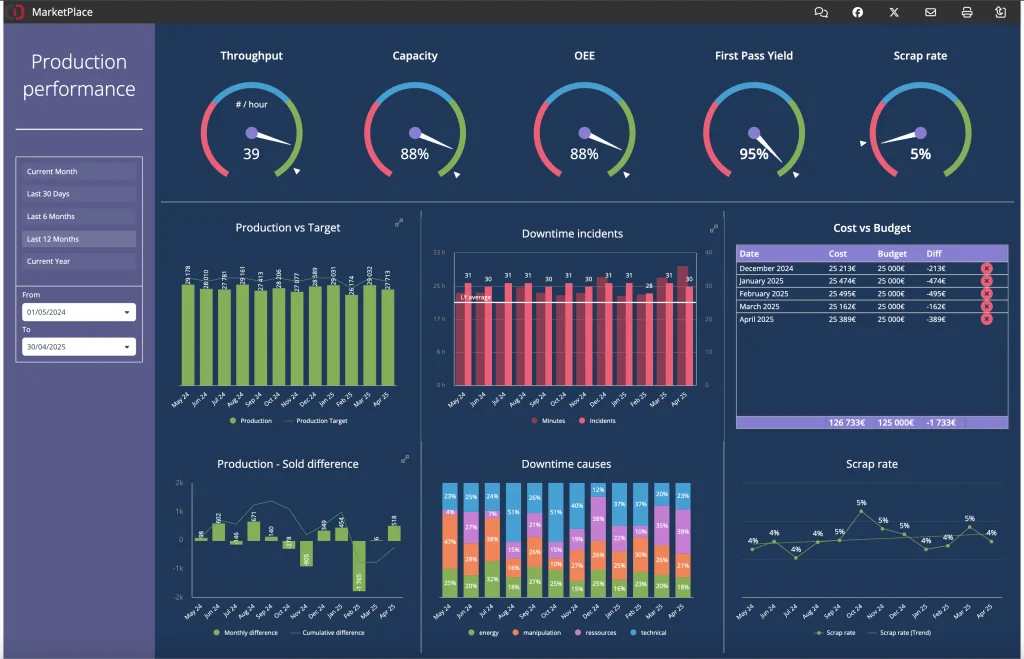This screenshot has height=659, width=1024.
Task: Click total cost 126 733€
Action: pyautogui.click(x=847, y=423)
